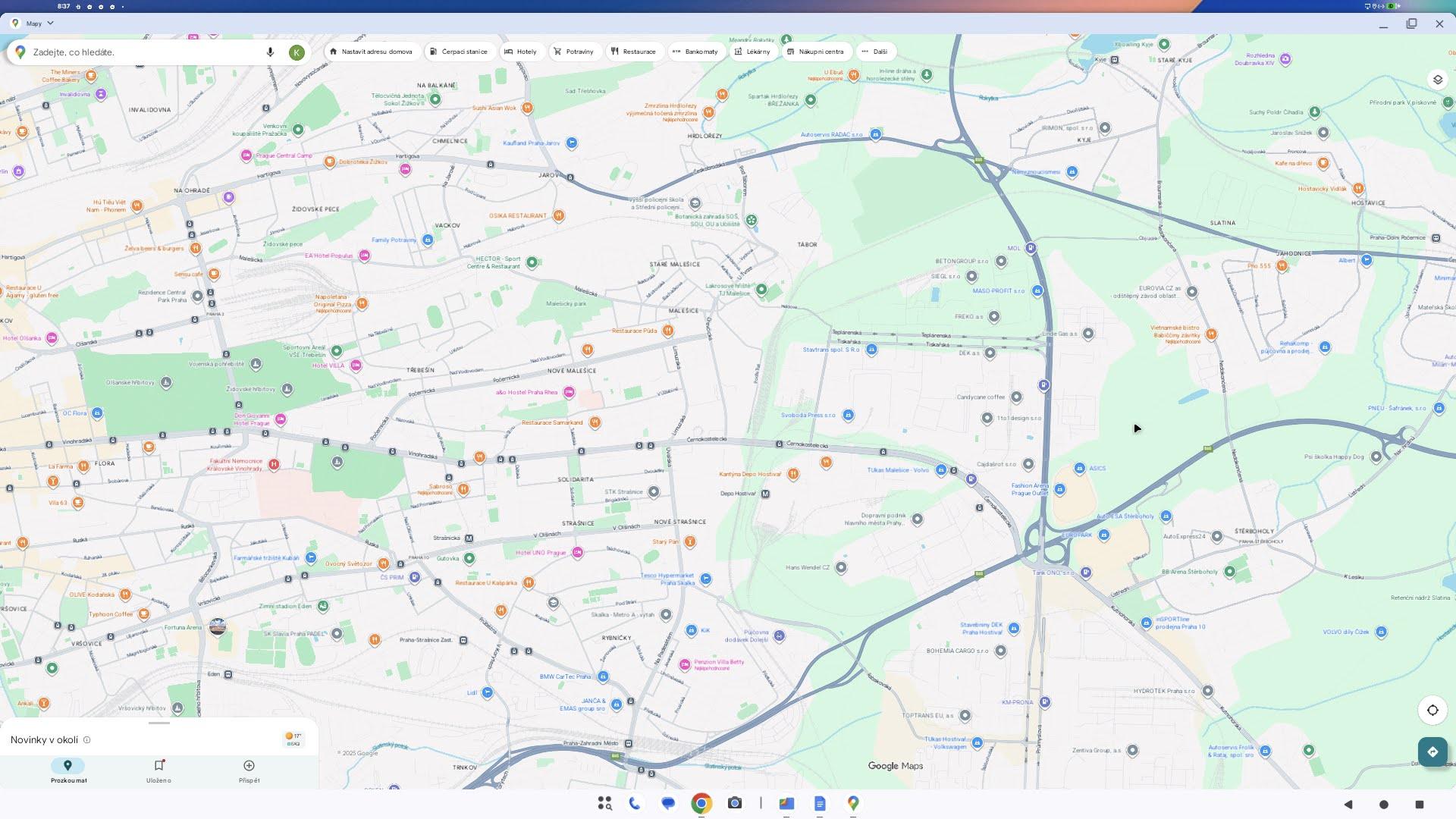Select the Malešický park label

tap(566, 304)
